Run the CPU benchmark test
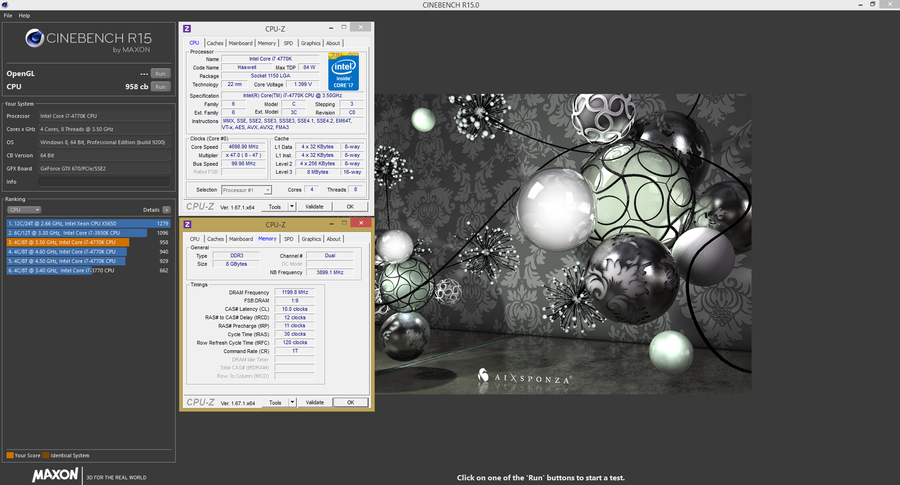The image size is (900, 485). [x=161, y=87]
